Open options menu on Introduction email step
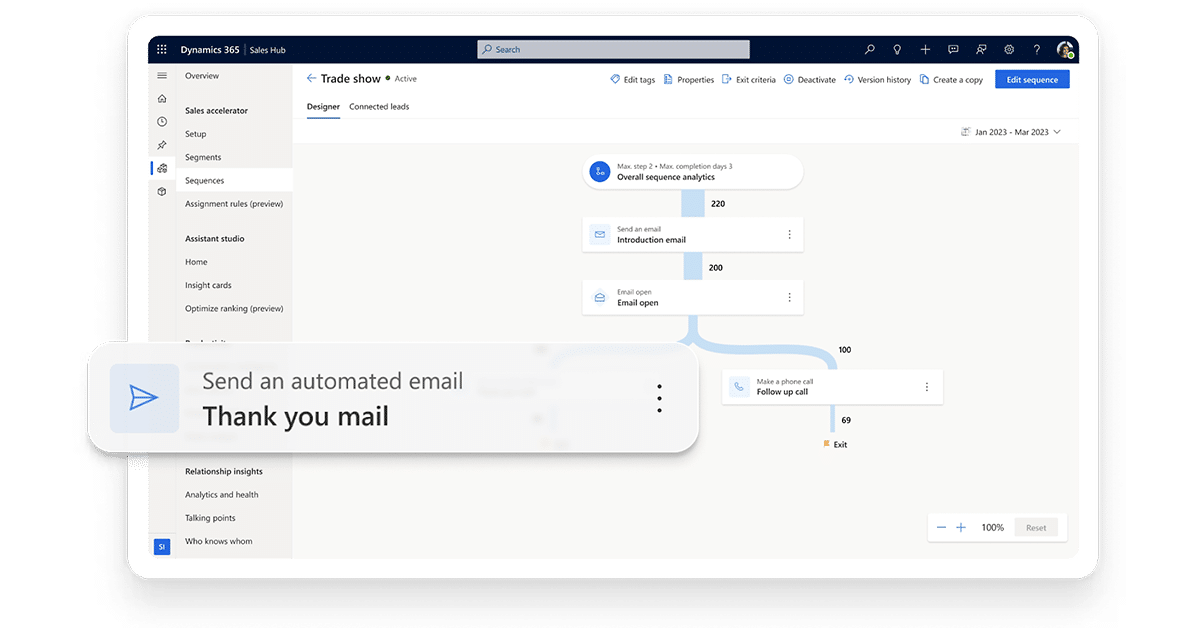 click(789, 235)
